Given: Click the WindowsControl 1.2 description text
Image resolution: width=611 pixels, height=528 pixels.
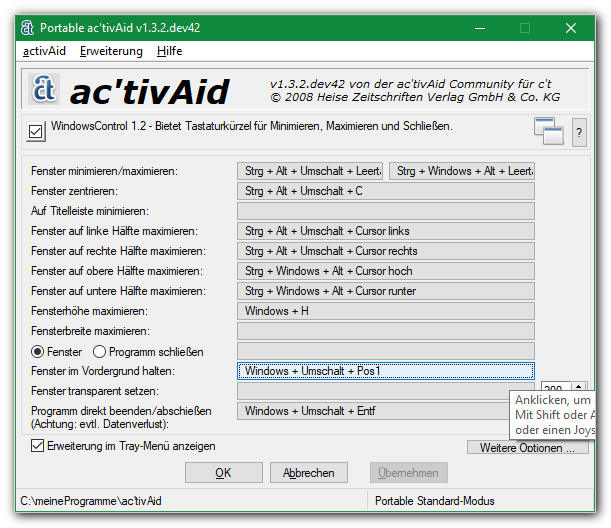Looking at the screenshot, I should click(252, 126).
